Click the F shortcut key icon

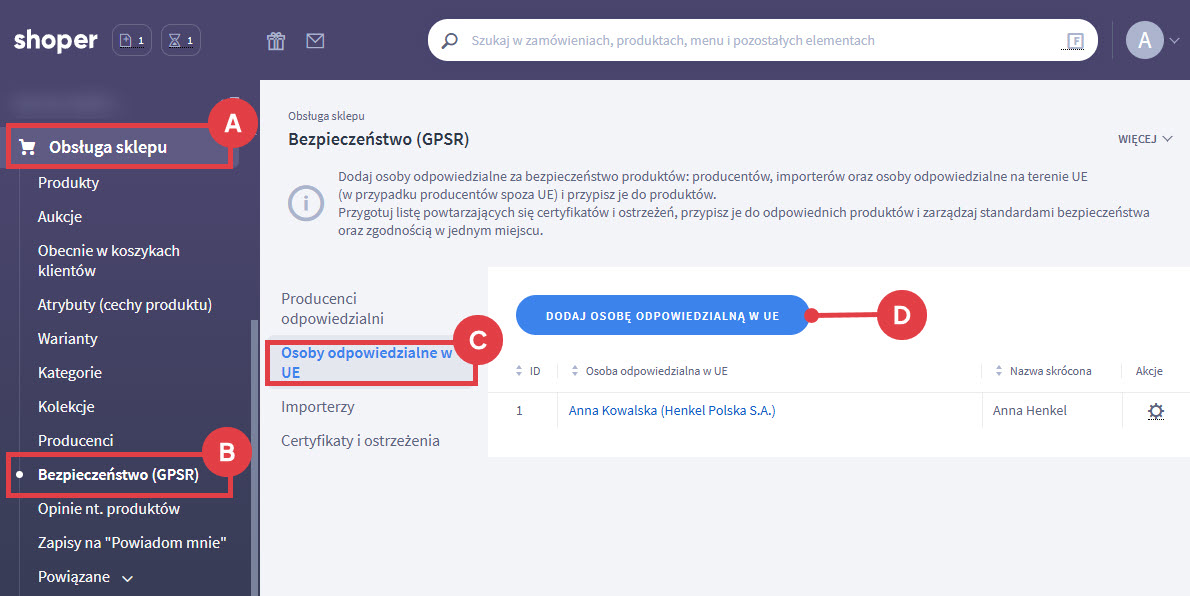point(1075,41)
